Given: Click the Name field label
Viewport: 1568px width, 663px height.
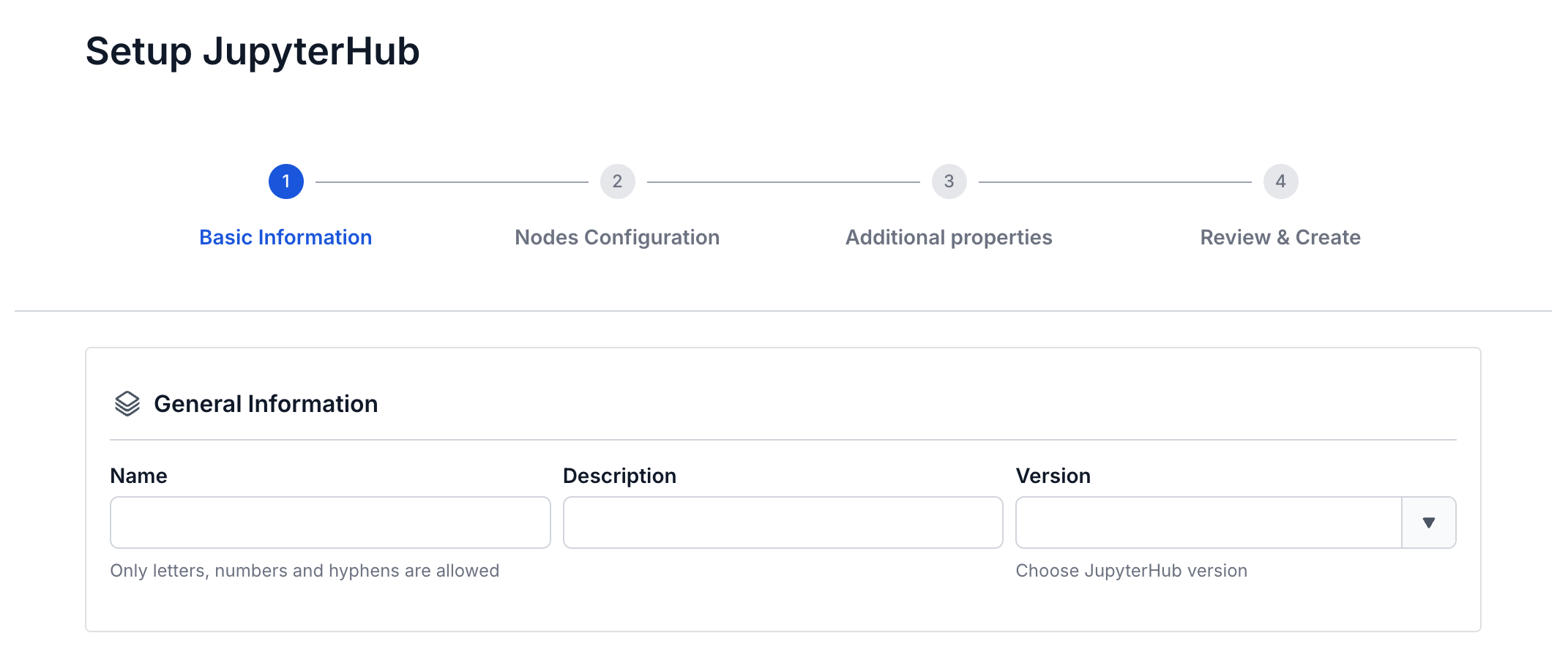Looking at the screenshot, I should point(138,476).
